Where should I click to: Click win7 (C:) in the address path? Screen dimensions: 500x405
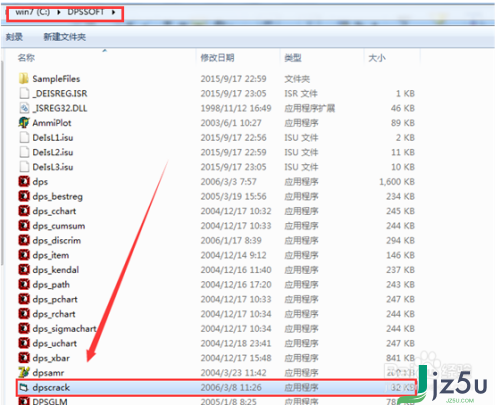coord(33,12)
